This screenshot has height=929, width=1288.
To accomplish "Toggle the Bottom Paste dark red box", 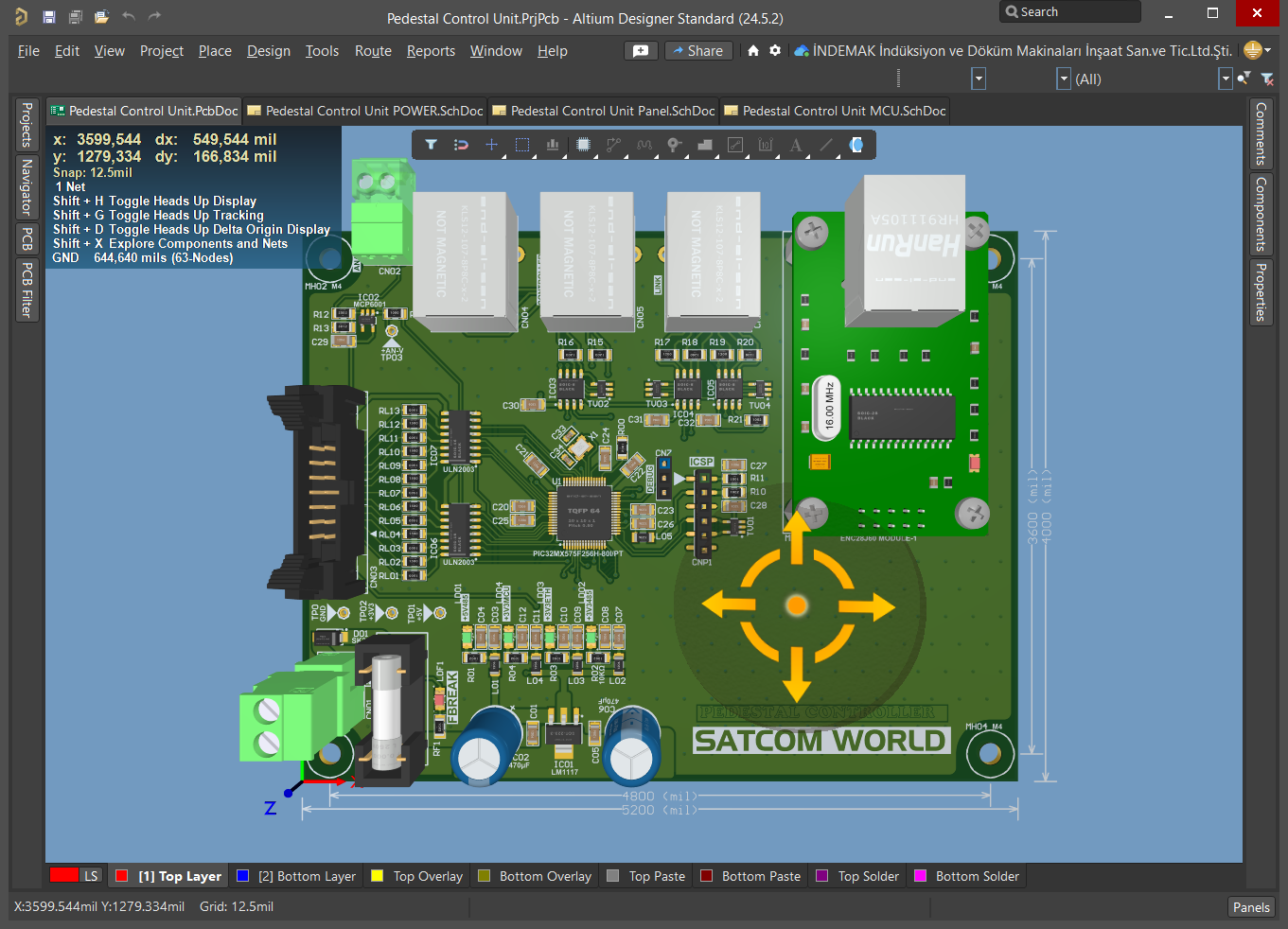I will (x=706, y=876).
